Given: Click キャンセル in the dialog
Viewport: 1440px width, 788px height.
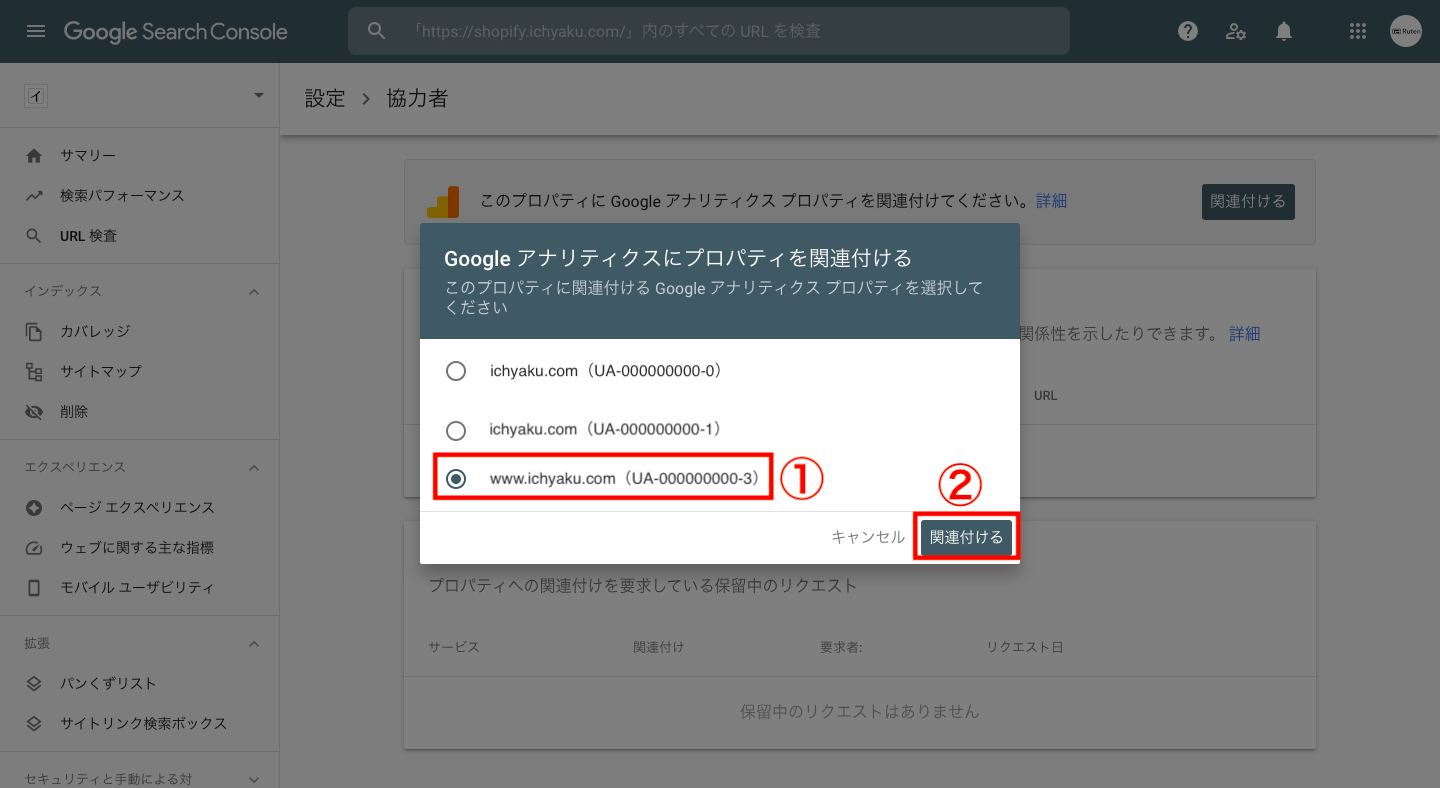Looking at the screenshot, I should [x=868, y=537].
